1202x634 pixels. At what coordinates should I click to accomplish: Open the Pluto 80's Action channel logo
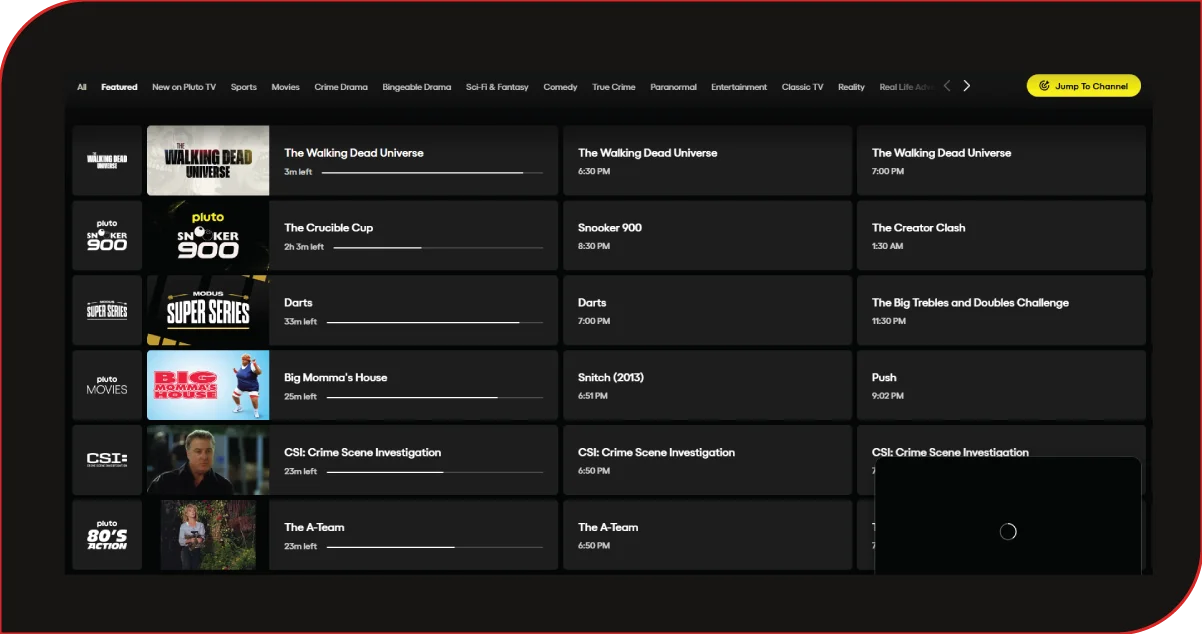107,535
